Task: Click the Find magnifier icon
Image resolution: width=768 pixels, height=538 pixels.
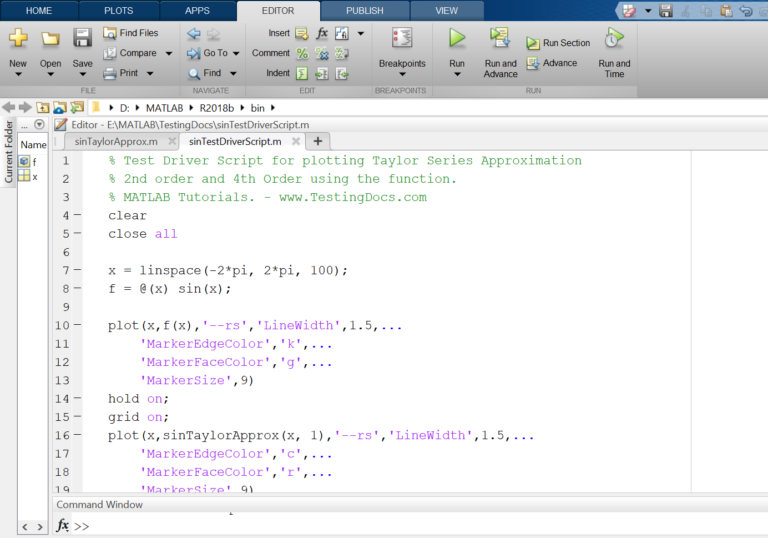Action: click(x=194, y=73)
